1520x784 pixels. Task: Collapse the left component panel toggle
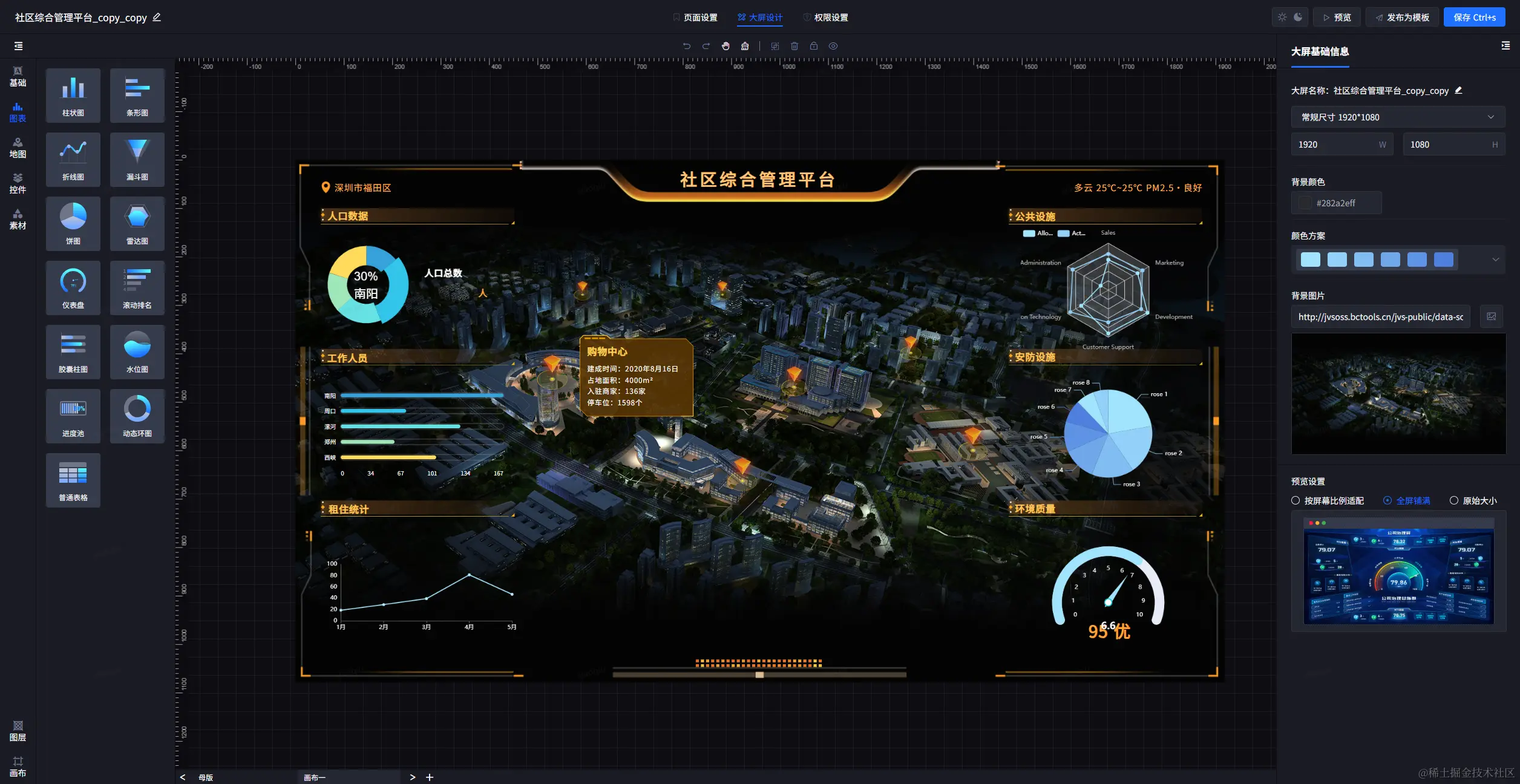click(x=18, y=46)
